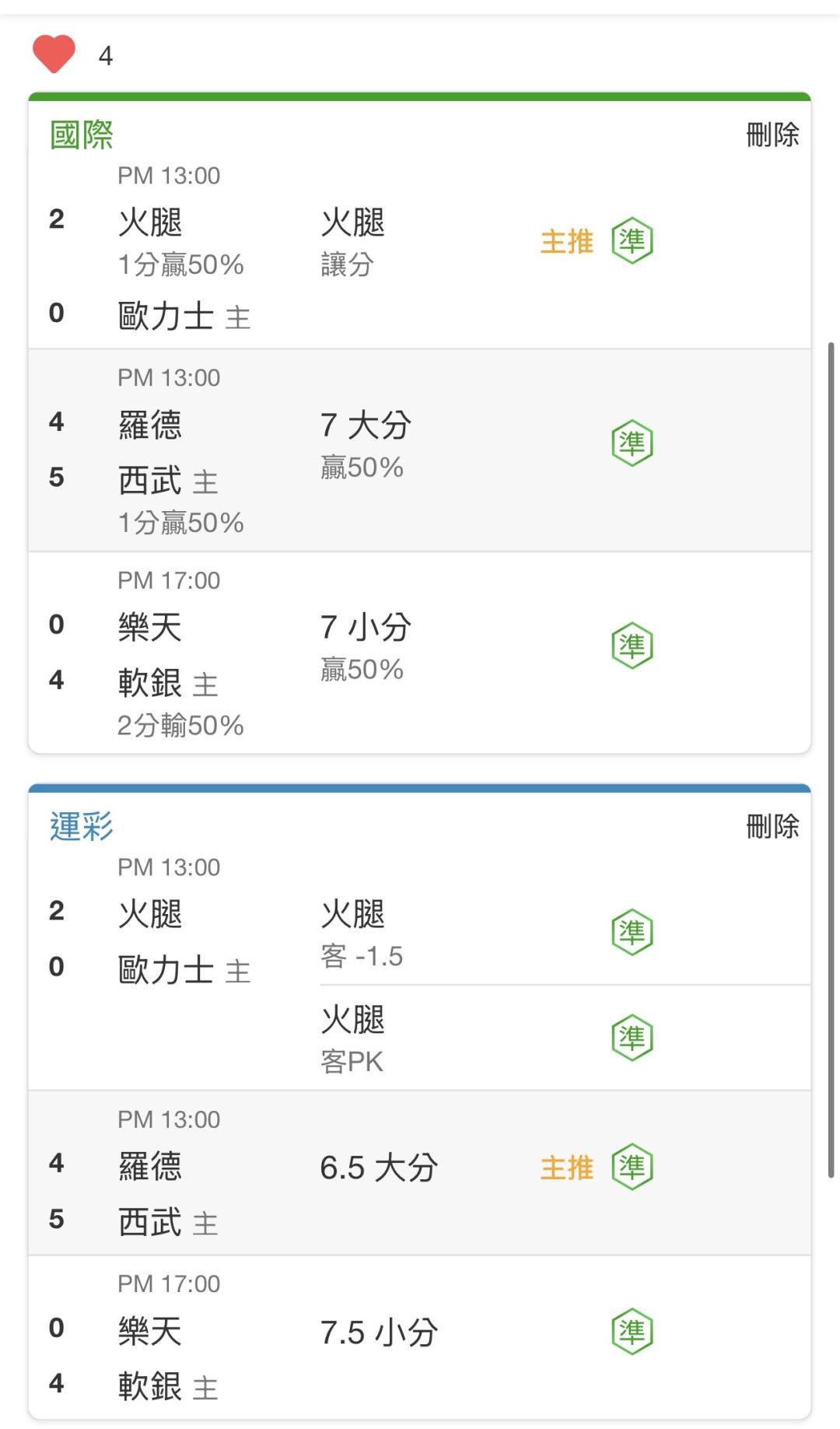Delete the 運彩 prediction card
Image resolution: width=840 pixels, height=1429 pixels.
click(x=772, y=826)
